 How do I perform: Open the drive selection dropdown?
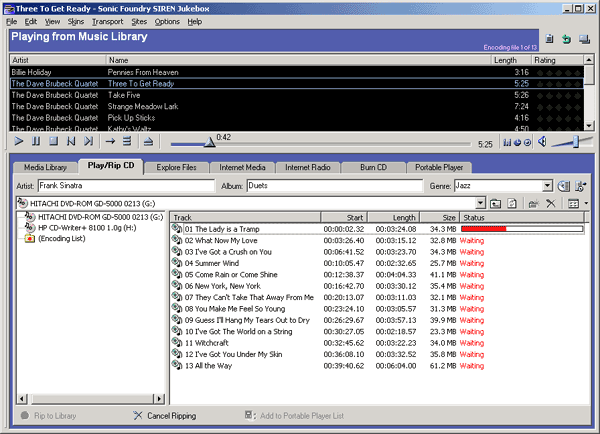coord(480,204)
